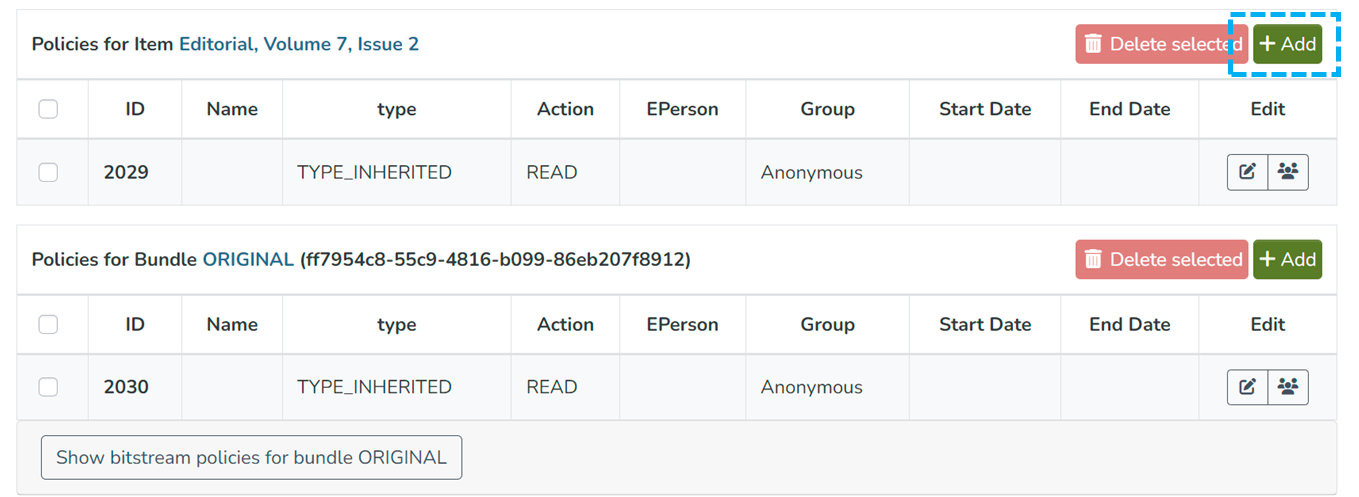The width and height of the screenshot is (1359, 497).
Task: Click the ID column header in Item table
Action: click(135, 109)
